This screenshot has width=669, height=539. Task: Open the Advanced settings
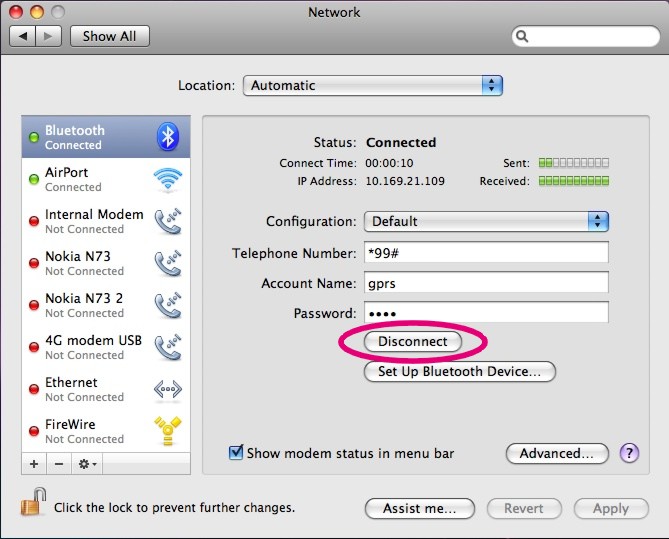click(x=557, y=453)
